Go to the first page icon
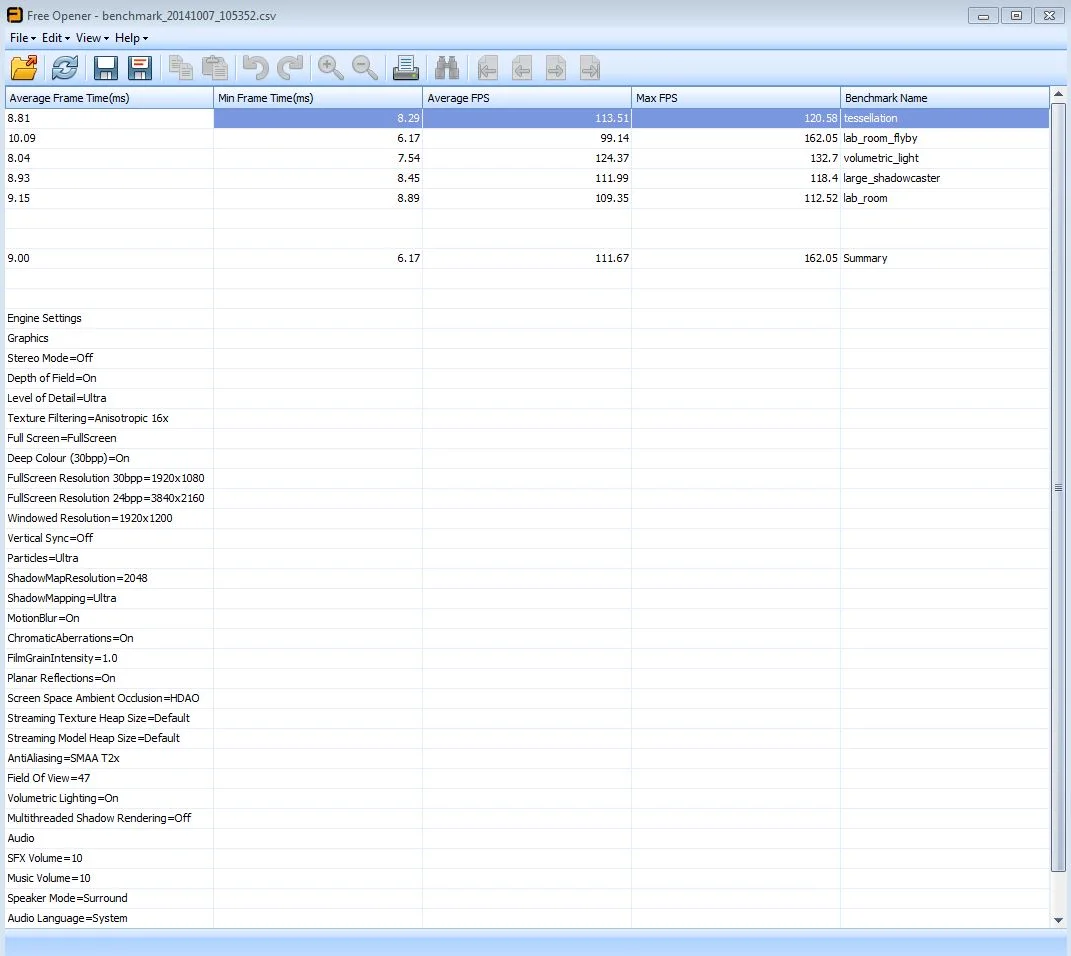The image size is (1071, 956). (488, 68)
